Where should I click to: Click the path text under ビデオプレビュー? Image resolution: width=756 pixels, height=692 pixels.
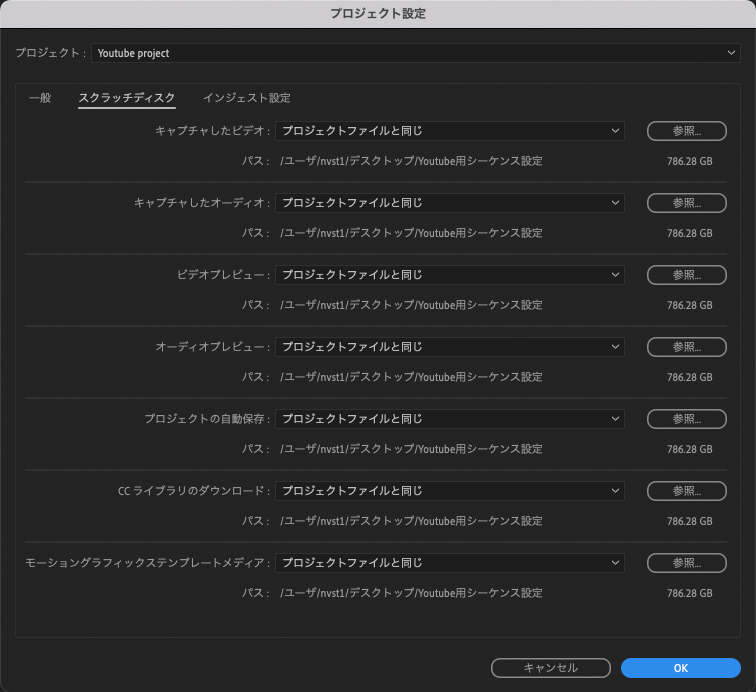[x=411, y=305]
